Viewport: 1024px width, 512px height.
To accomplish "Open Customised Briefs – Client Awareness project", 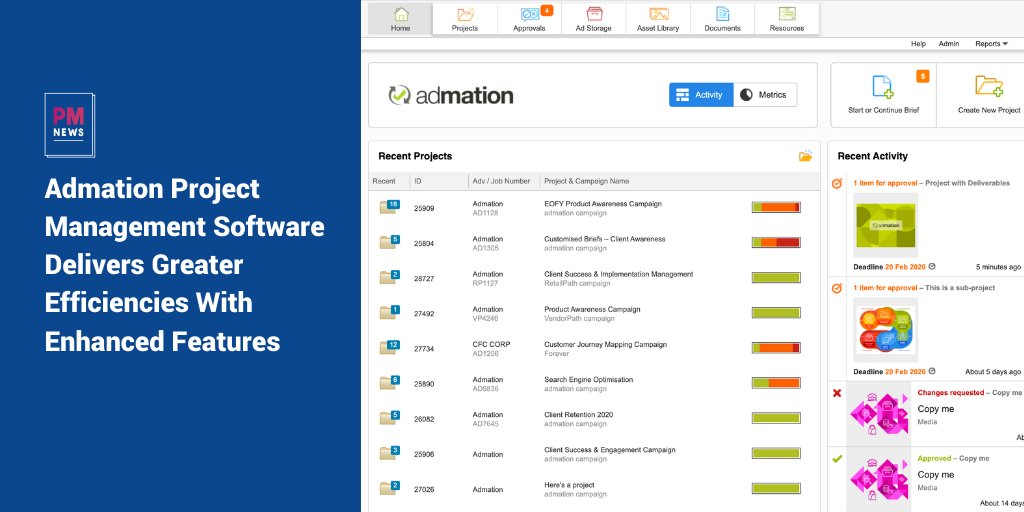I will [605, 239].
